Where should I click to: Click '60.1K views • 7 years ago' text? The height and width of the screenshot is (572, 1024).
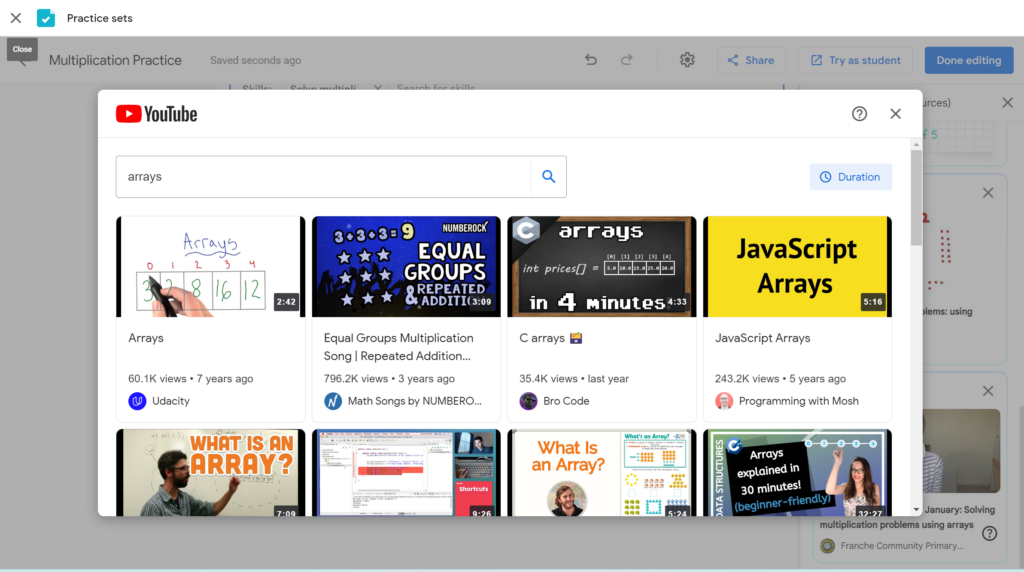[191, 379]
